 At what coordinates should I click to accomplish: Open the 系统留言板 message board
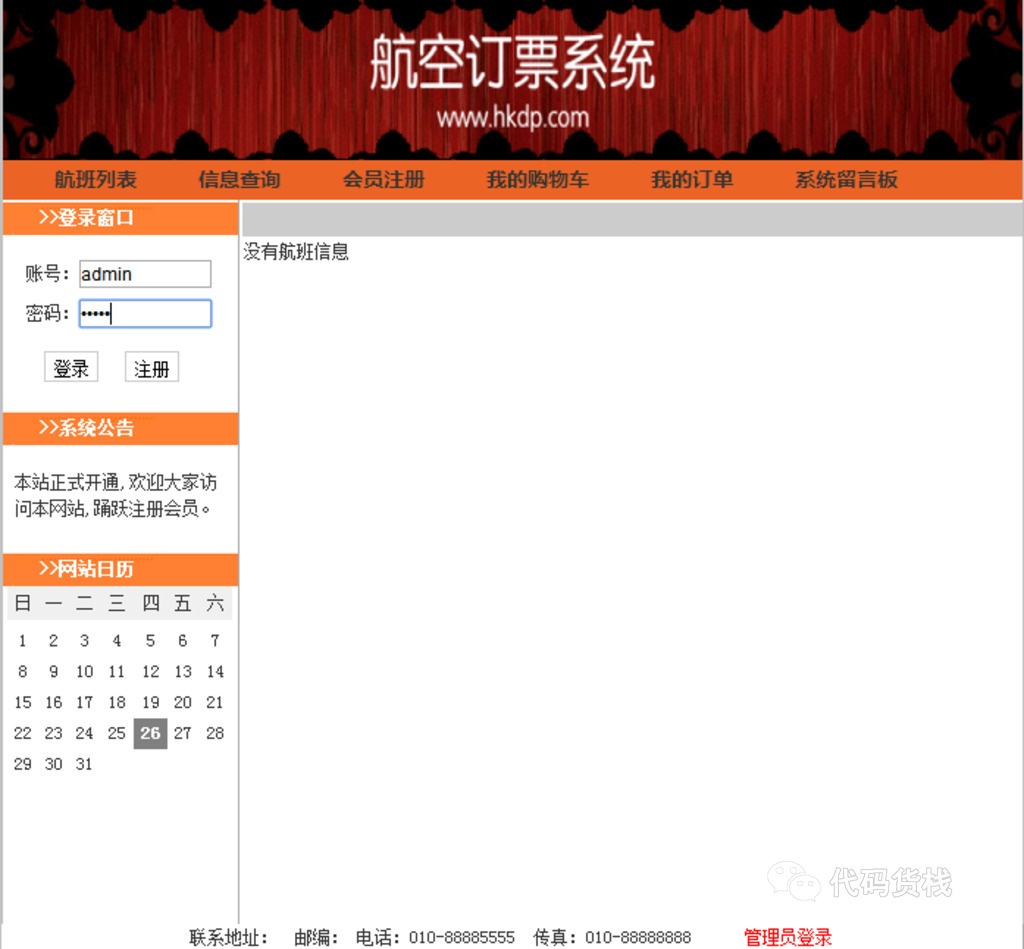click(x=845, y=180)
